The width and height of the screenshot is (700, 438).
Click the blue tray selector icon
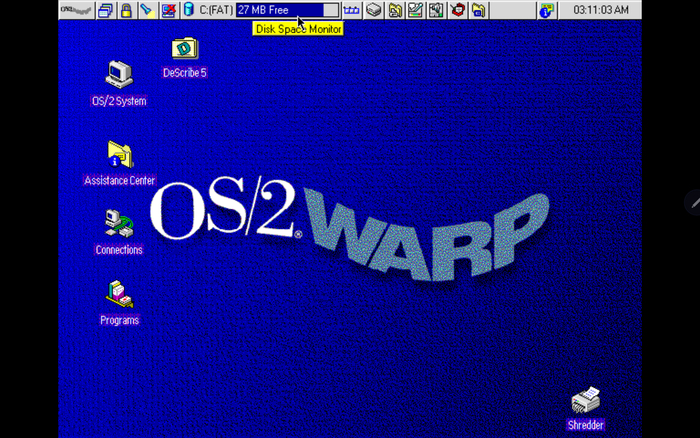coord(351,10)
